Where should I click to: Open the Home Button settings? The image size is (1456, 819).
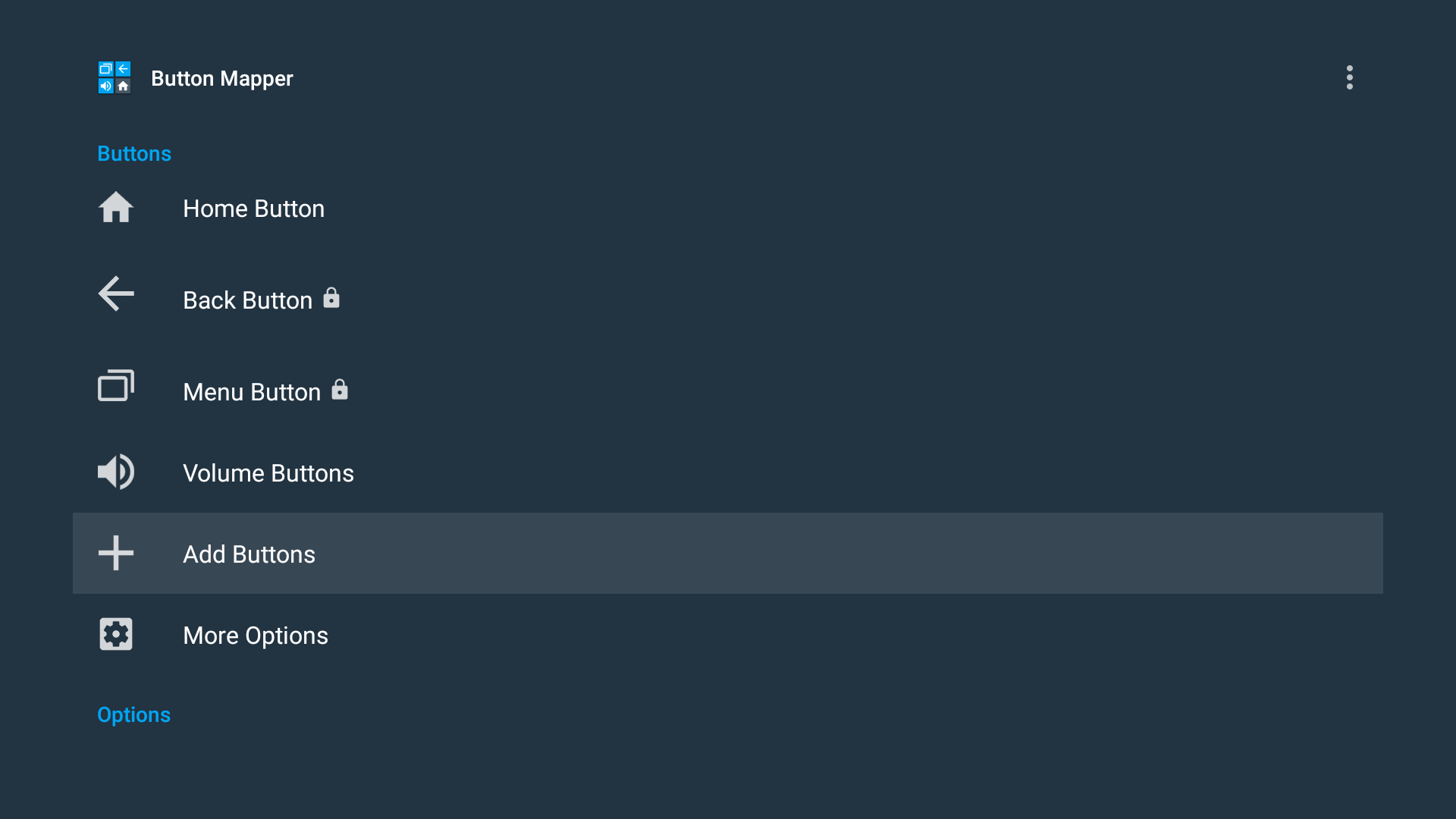coord(253,209)
